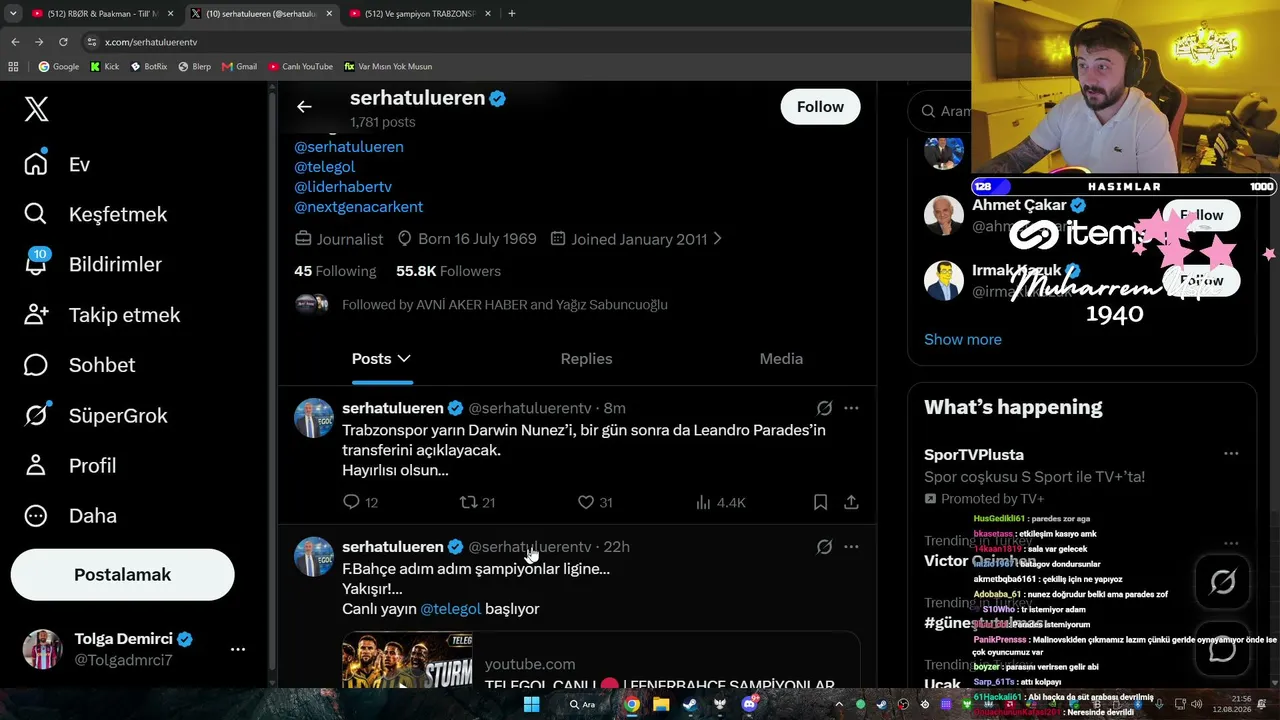1280x720 pixels.
Task: Open Gmail bookmark
Action: click(x=239, y=67)
